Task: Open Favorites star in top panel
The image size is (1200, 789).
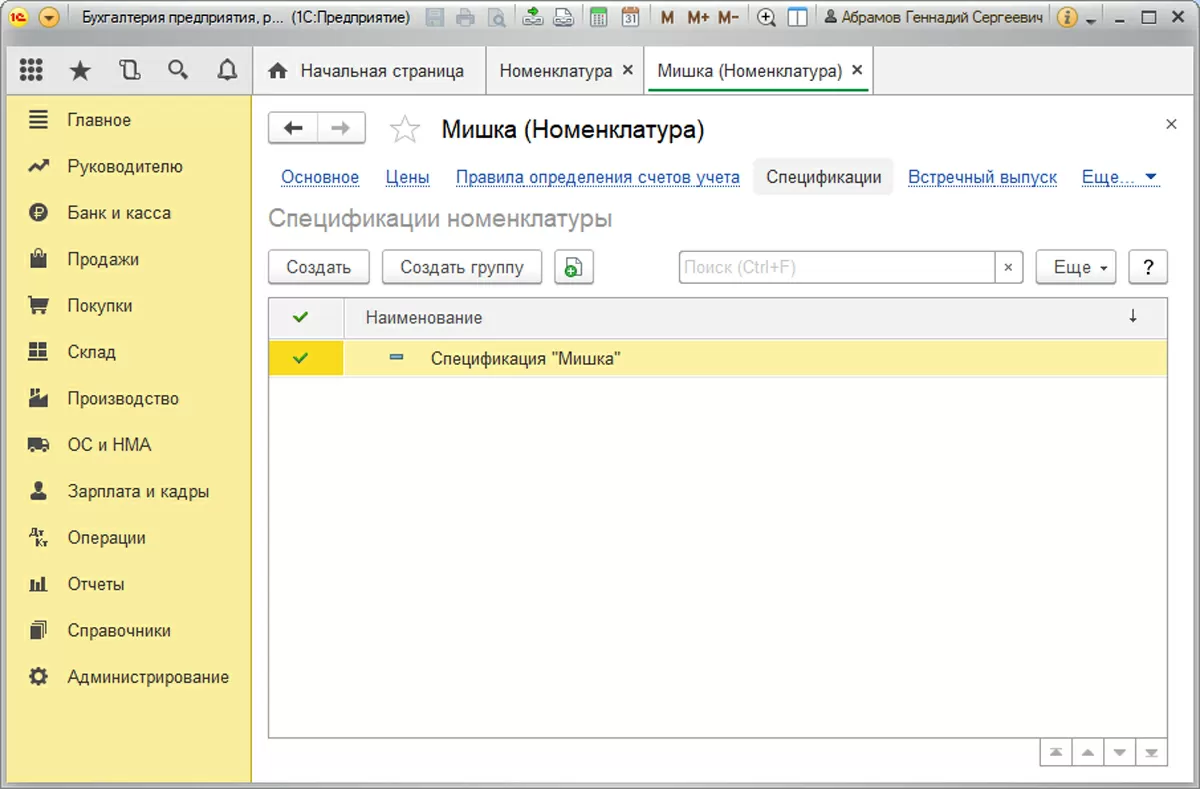Action: click(80, 70)
